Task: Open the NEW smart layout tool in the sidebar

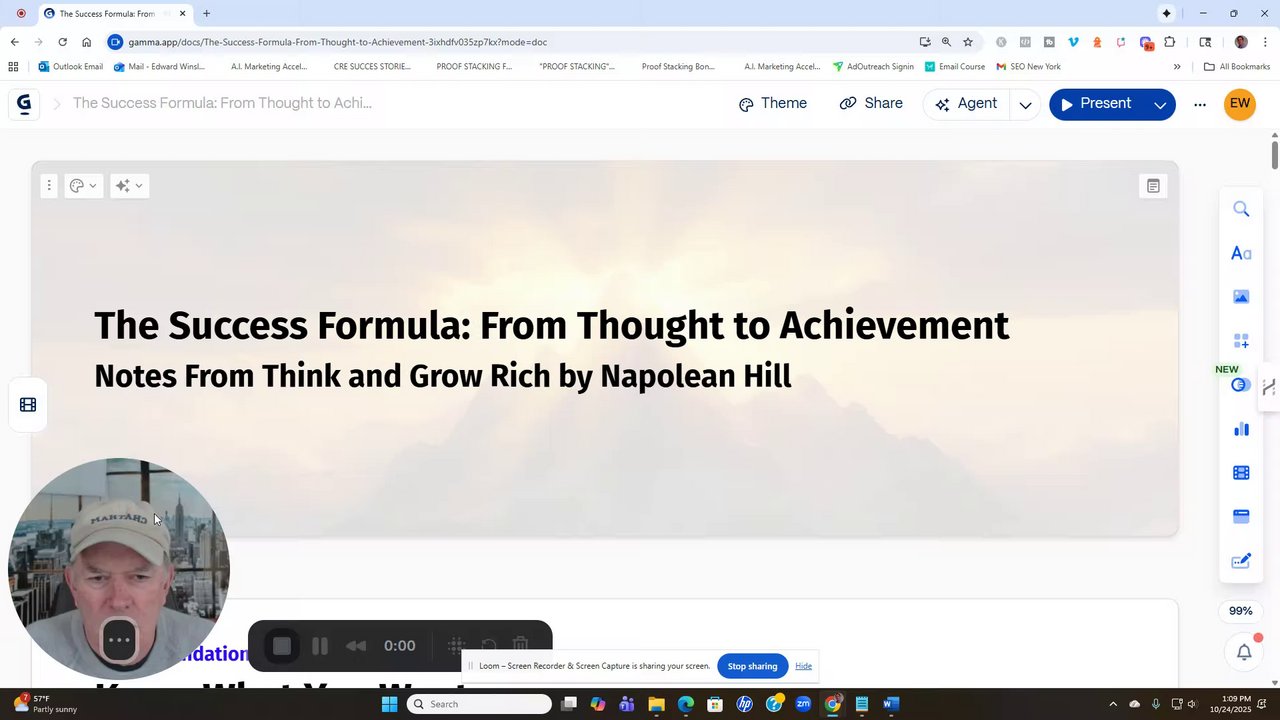Action: [x=1241, y=385]
